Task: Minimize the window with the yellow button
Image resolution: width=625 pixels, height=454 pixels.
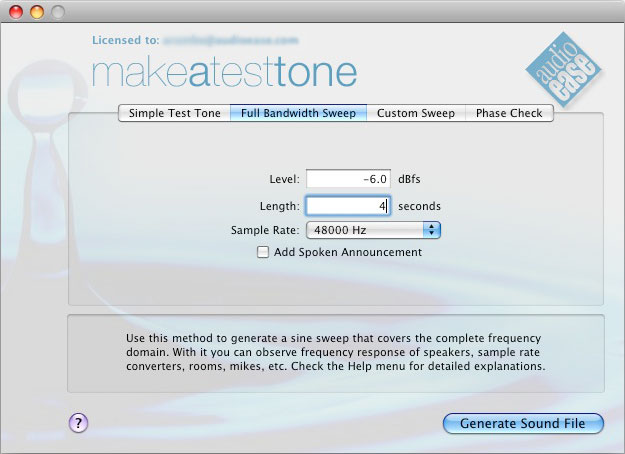Action: pyautogui.click(x=37, y=12)
